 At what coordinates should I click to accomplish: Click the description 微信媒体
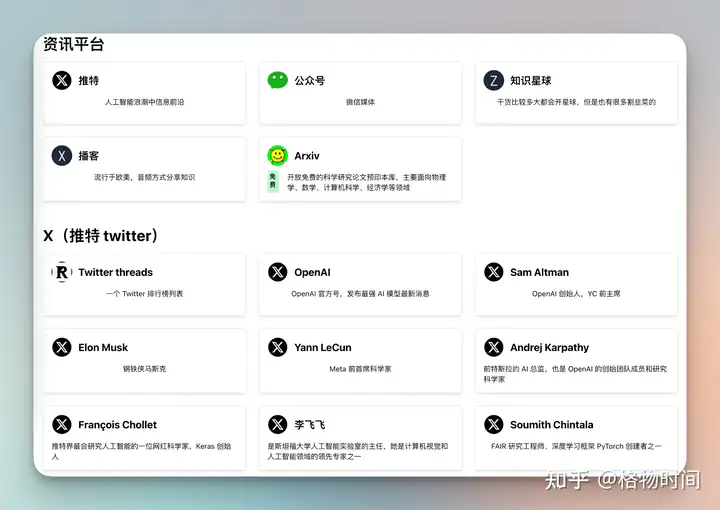[360, 102]
